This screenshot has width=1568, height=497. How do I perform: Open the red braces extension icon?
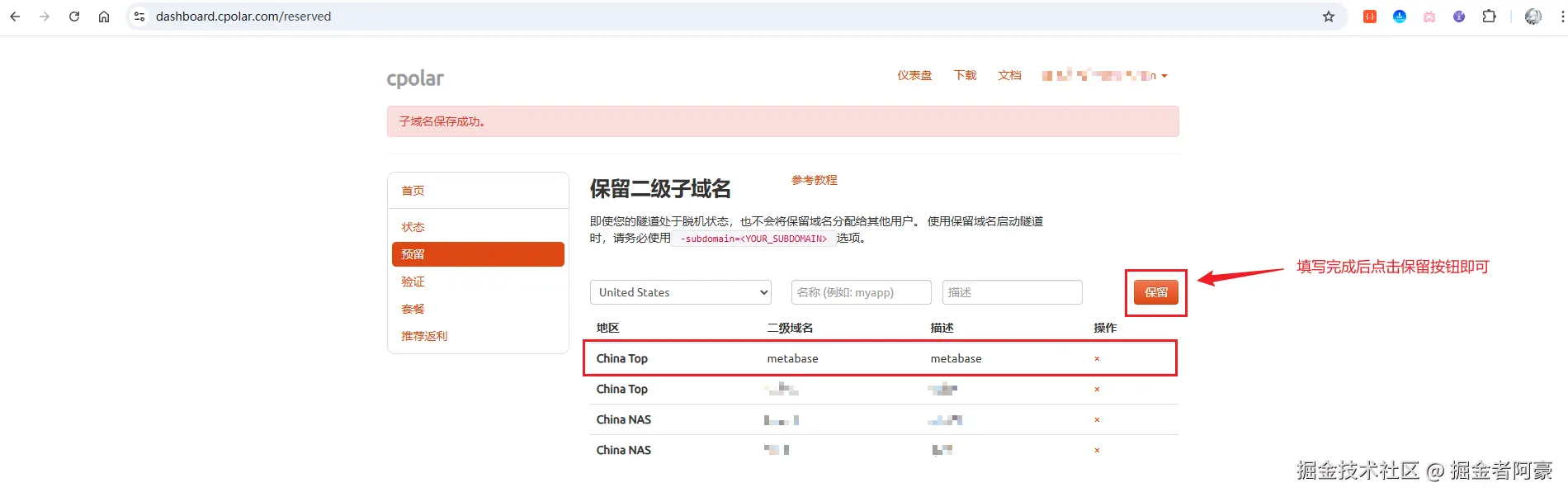[x=1370, y=17]
